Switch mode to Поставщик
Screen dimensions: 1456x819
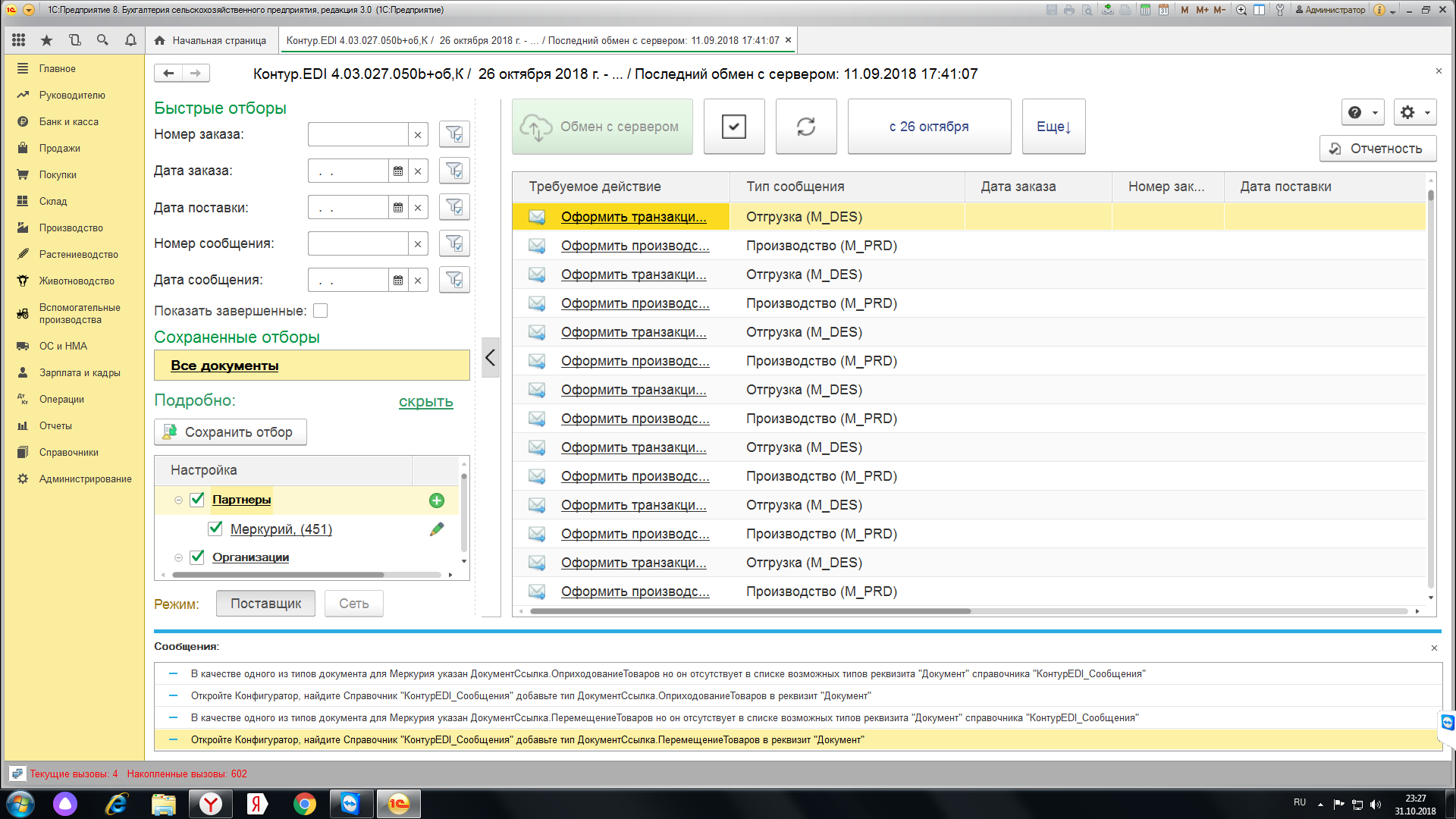(x=265, y=604)
